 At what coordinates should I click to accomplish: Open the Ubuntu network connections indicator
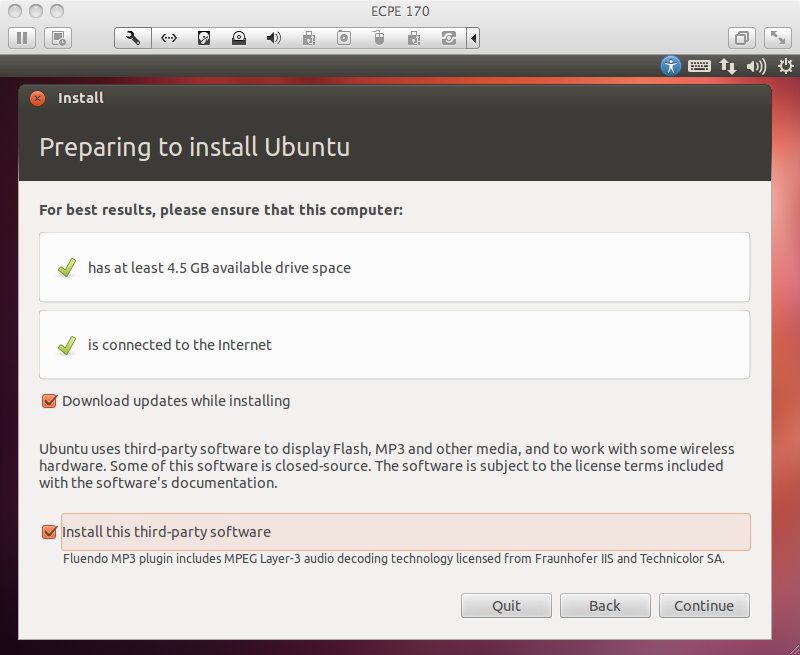point(728,66)
